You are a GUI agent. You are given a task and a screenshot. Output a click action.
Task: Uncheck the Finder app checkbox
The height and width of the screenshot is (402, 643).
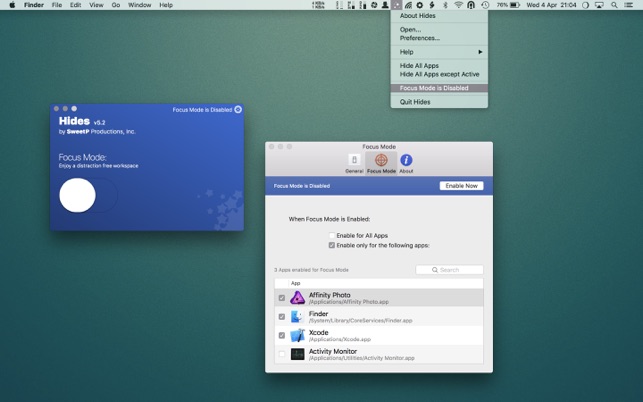[281, 316]
